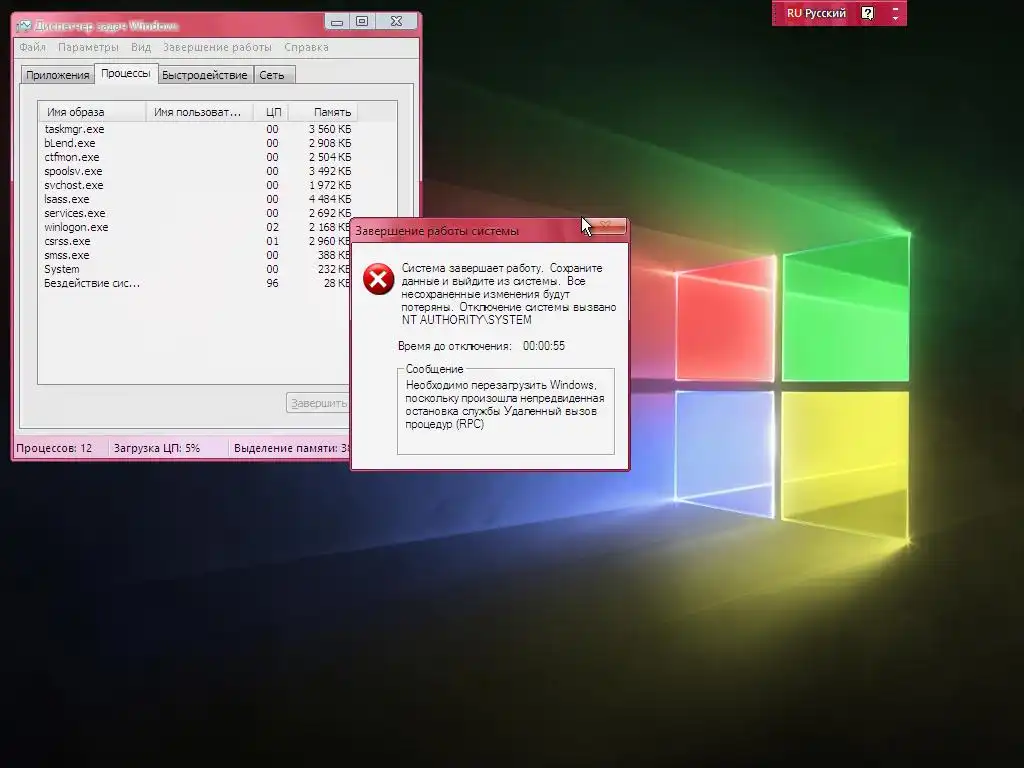Viewport: 1024px width, 768px height.
Task: Switch to the Сеть tab
Action: [272, 75]
